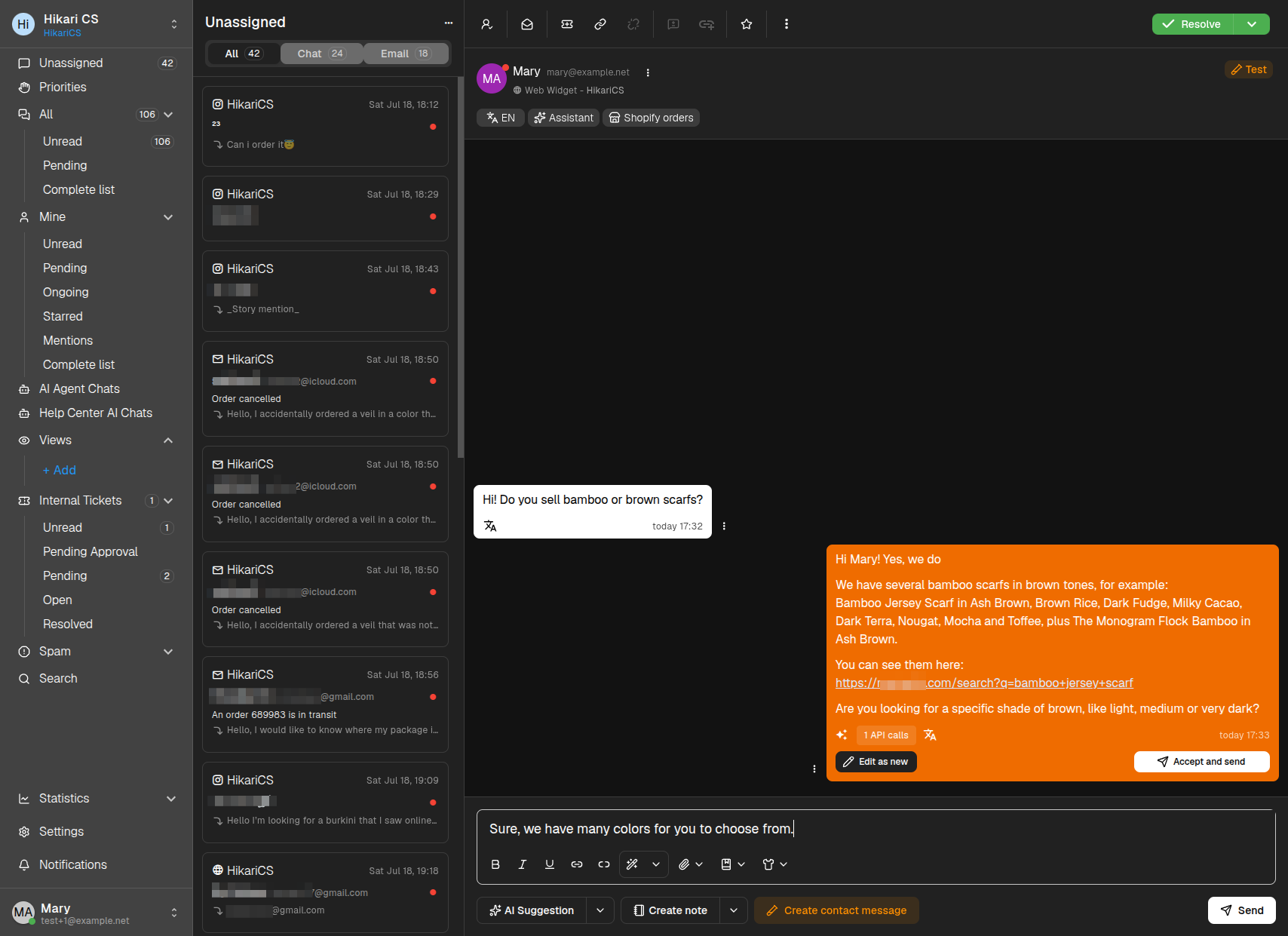Open the Unassigned list options menu
1288x936 pixels.
(x=449, y=23)
